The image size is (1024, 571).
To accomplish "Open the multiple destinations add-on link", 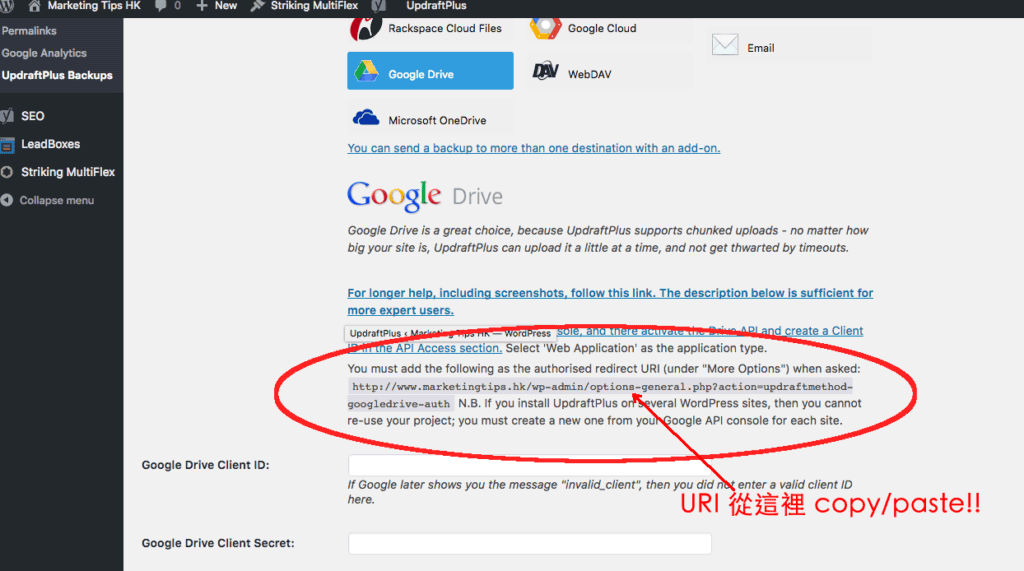I will tap(534, 148).
